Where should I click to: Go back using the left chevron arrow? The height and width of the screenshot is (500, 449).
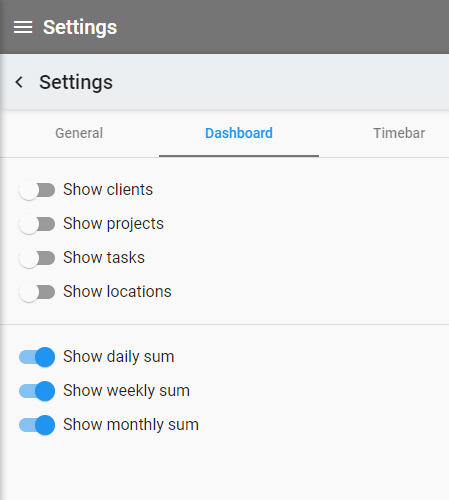point(19,82)
